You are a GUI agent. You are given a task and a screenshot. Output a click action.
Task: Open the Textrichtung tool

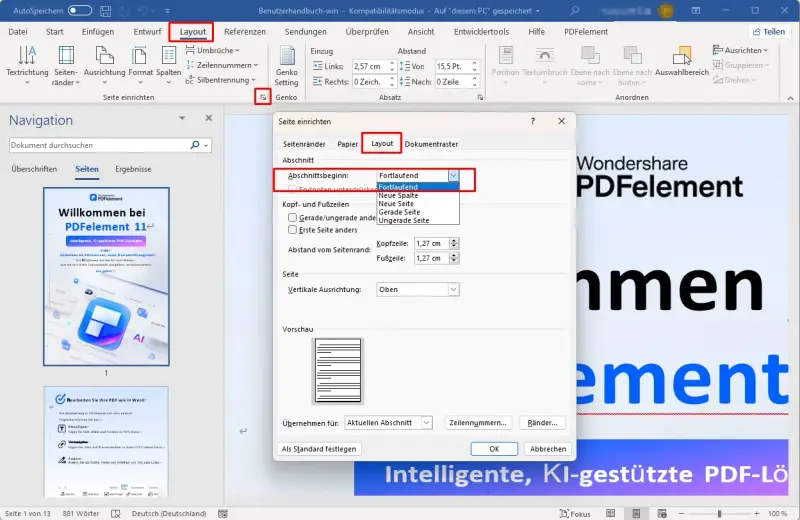click(x=27, y=66)
